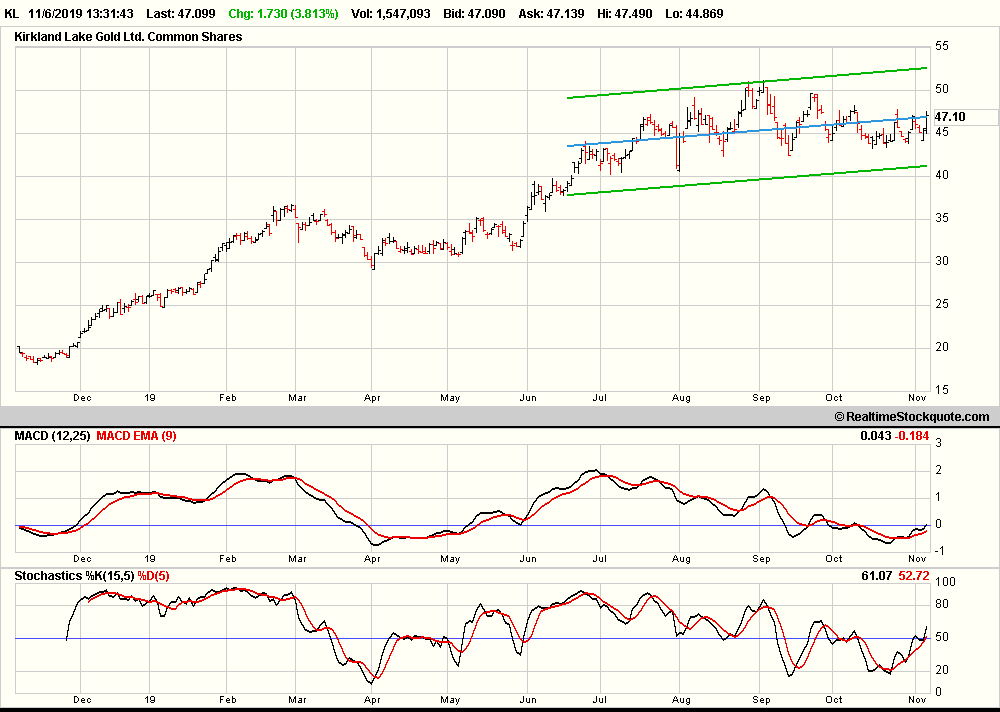Click Jun on the Stochastics time axis
This screenshot has height=712, width=1000.
528,699
